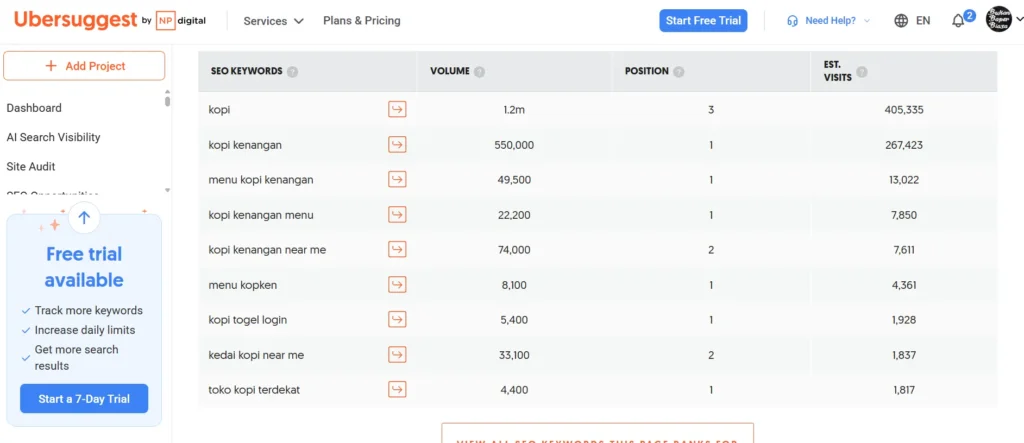
Task: Click the Start Free Trial button
Action: click(703, 20)
